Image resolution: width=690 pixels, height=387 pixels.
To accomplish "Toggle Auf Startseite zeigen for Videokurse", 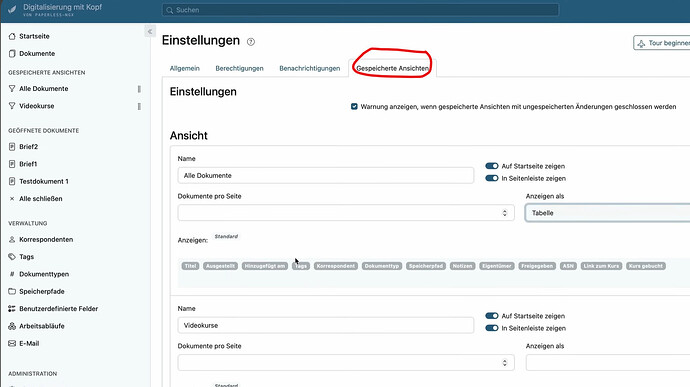I will pyautogui.click(x=492, y=316).
